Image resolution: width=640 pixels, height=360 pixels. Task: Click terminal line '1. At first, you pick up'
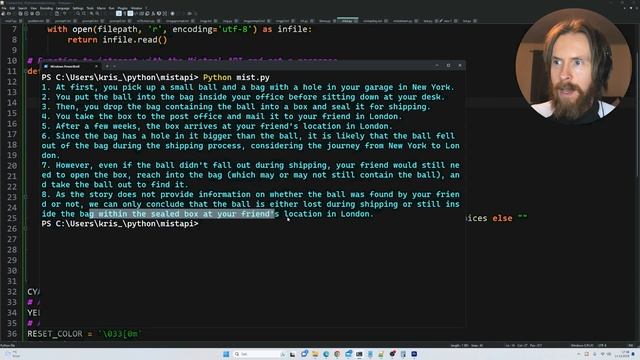[x=248, y=87]
